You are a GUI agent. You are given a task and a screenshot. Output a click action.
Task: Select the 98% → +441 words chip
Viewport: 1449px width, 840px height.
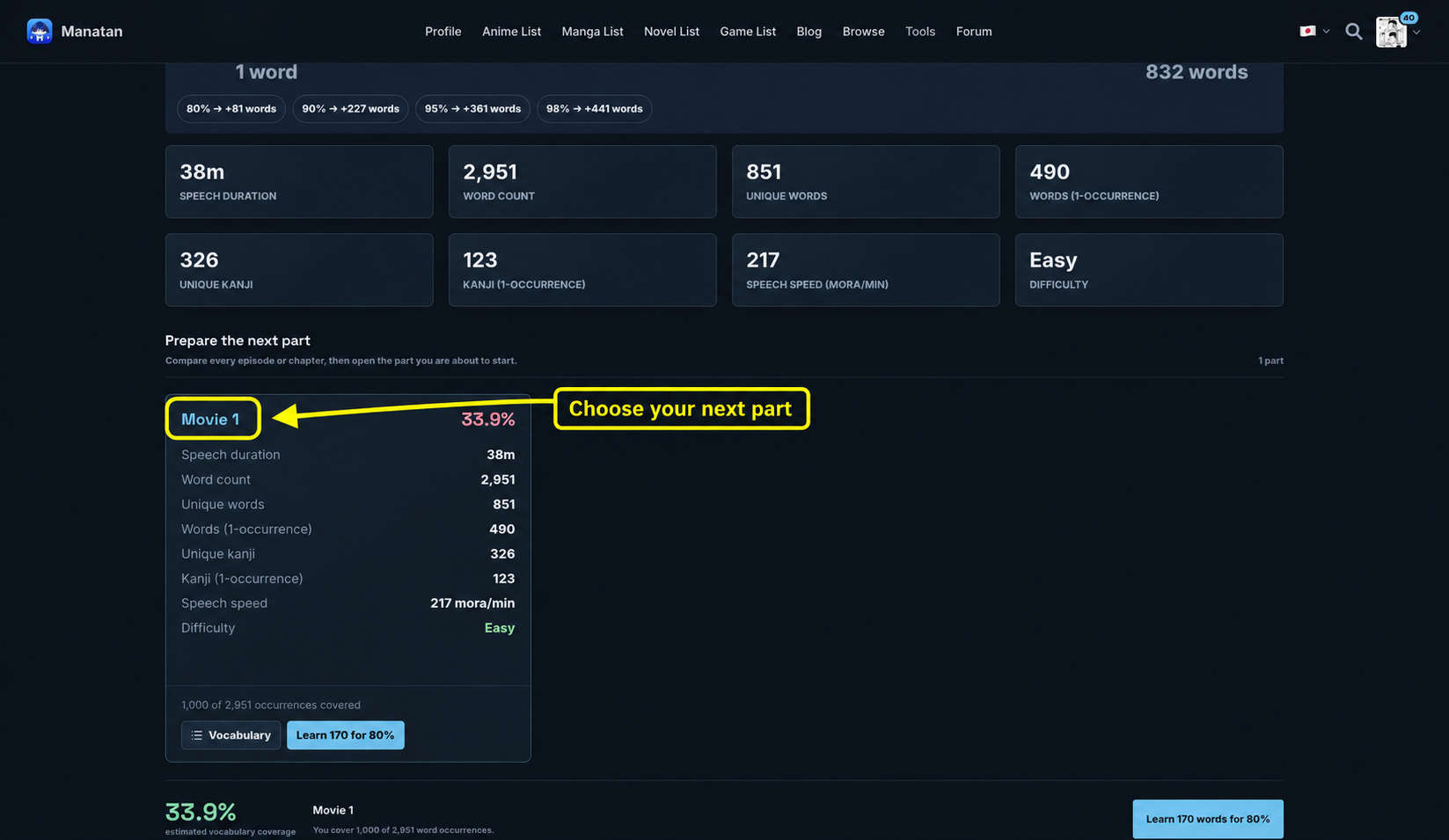tap(594, 109)
